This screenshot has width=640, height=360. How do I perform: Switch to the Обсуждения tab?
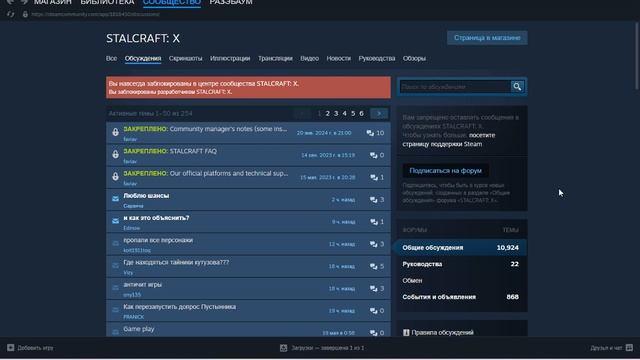coord(143,58)
